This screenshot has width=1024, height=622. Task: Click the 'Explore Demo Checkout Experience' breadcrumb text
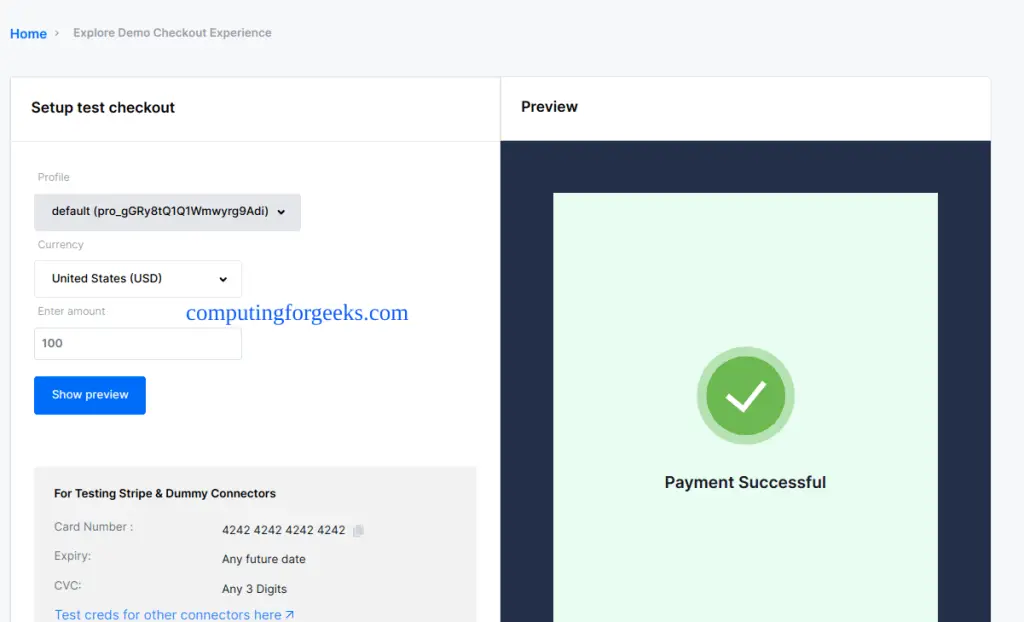(x=172, y=33)
